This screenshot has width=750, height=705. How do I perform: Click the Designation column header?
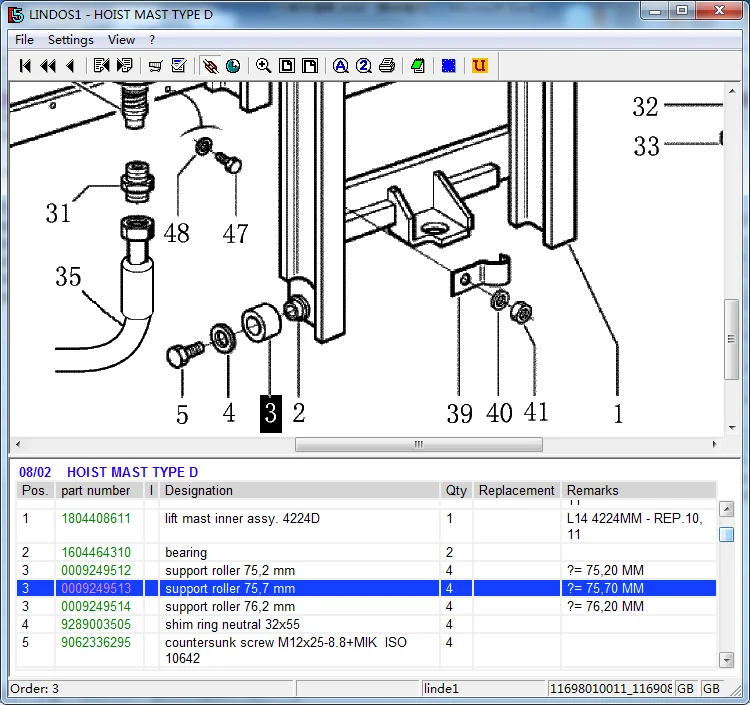coord(199,490)
